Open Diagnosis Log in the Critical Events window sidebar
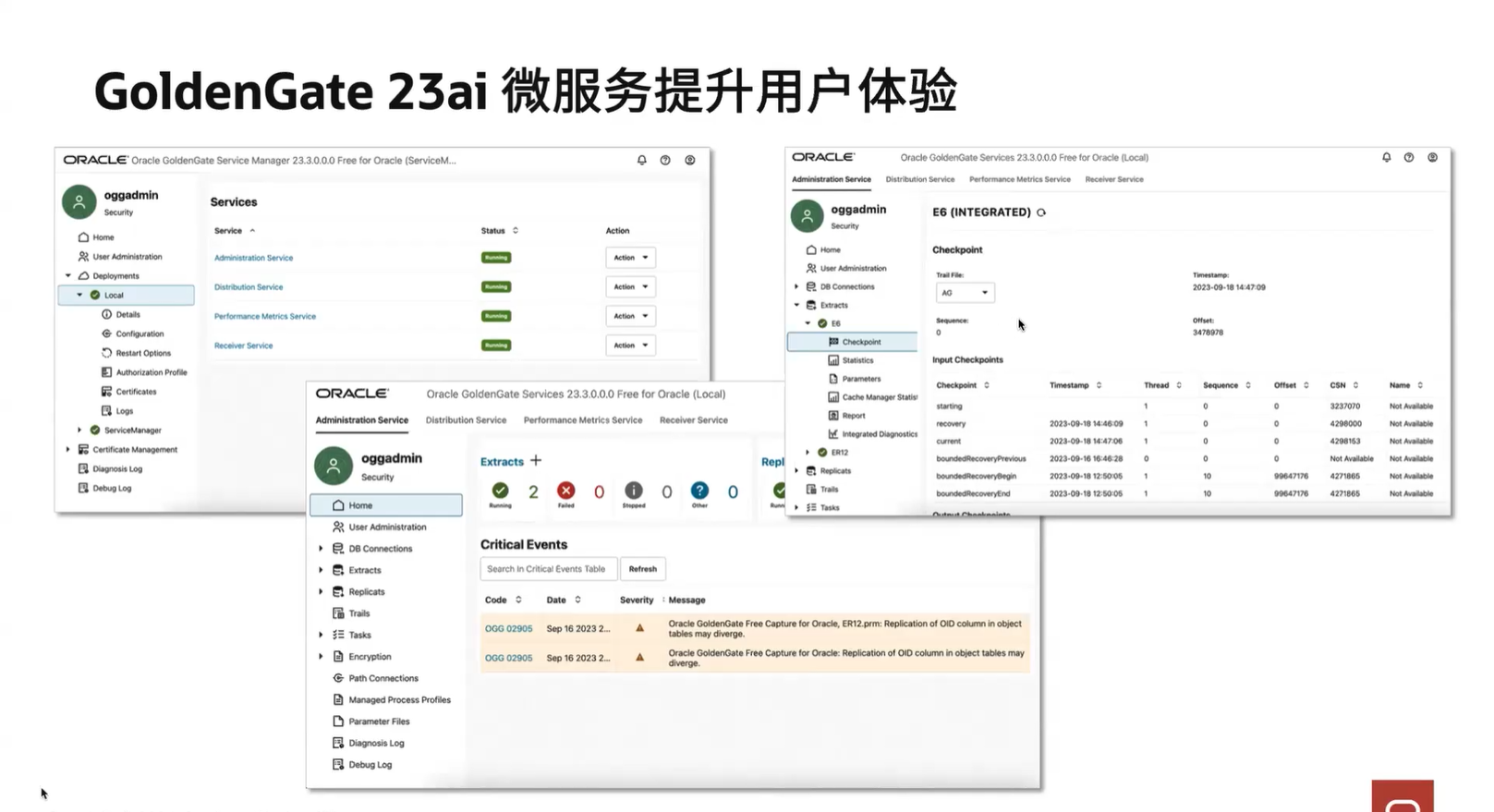1494x812 pixels. (x=368, y=743)
